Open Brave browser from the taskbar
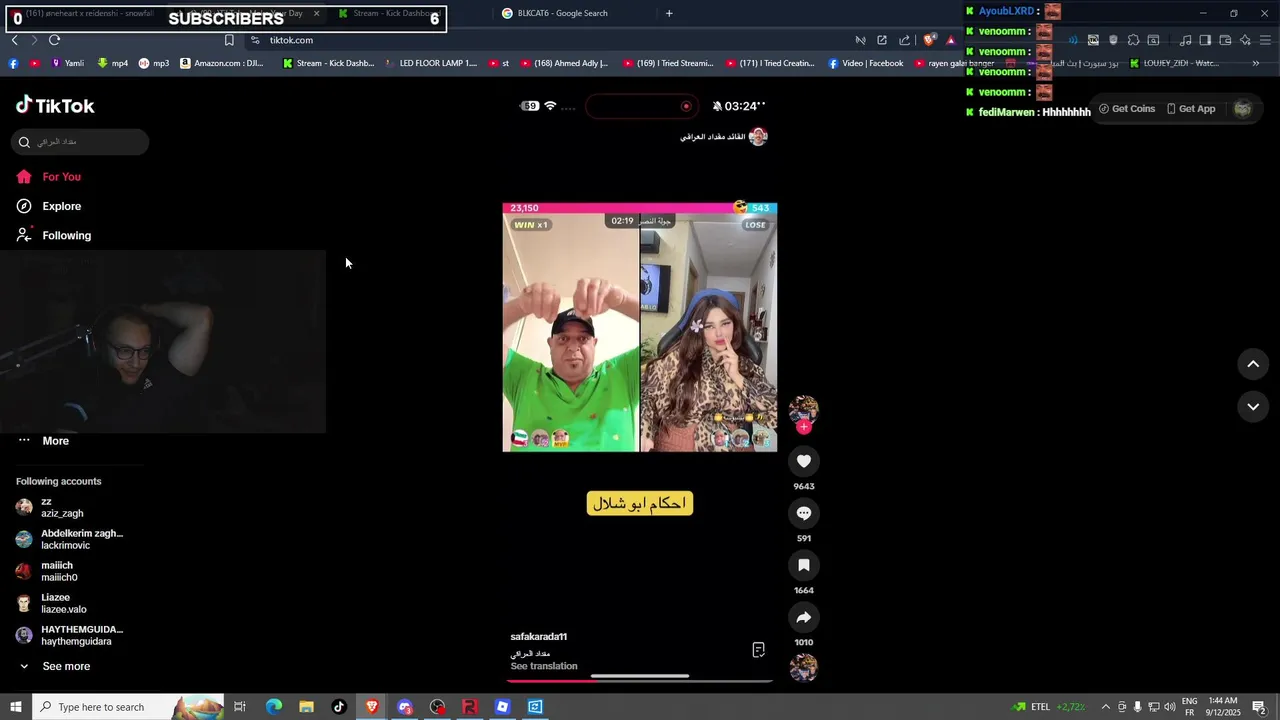1280x720 pixels. (x=372, y=707)
